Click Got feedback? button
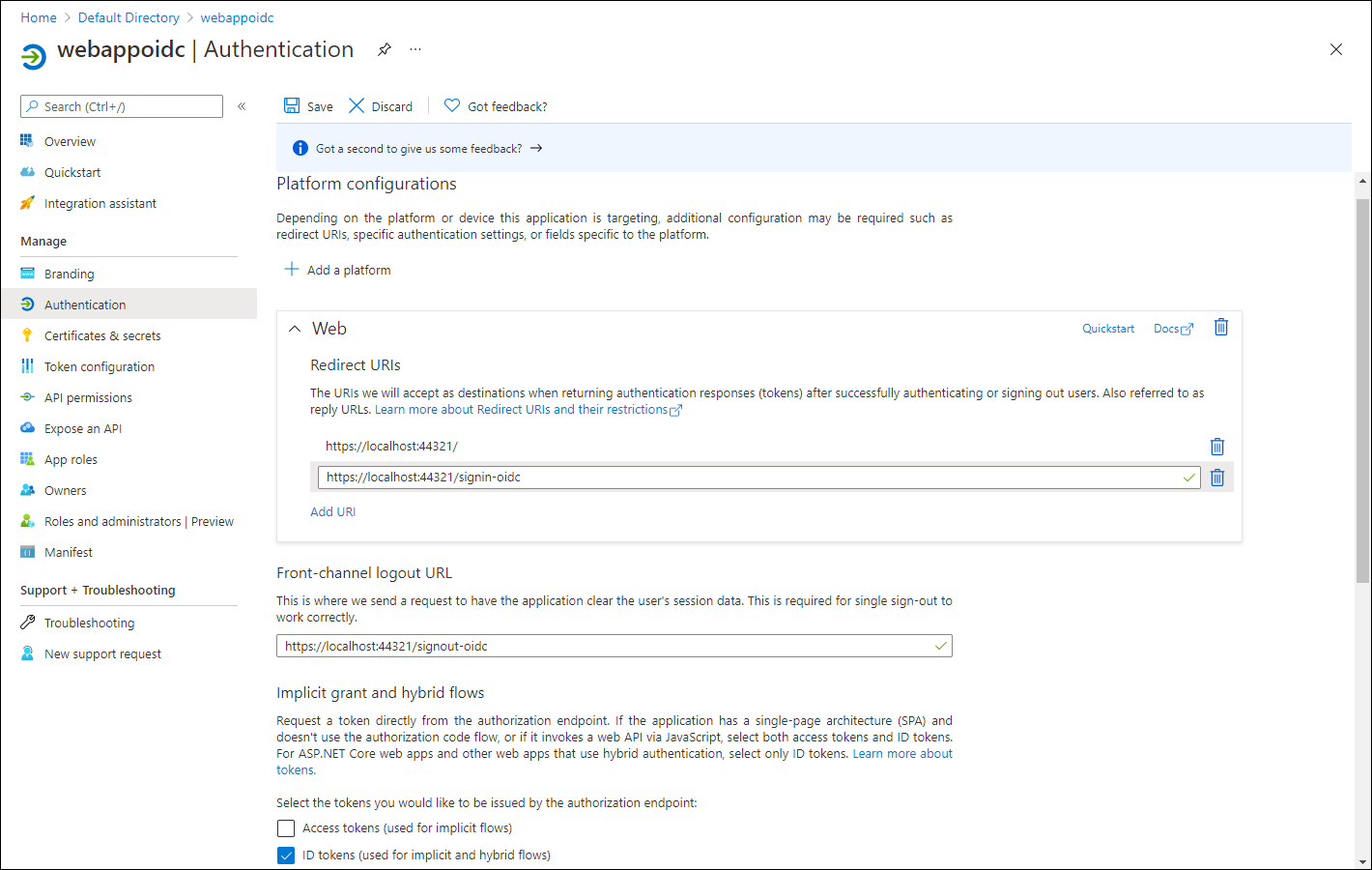 tap(496, 106)
